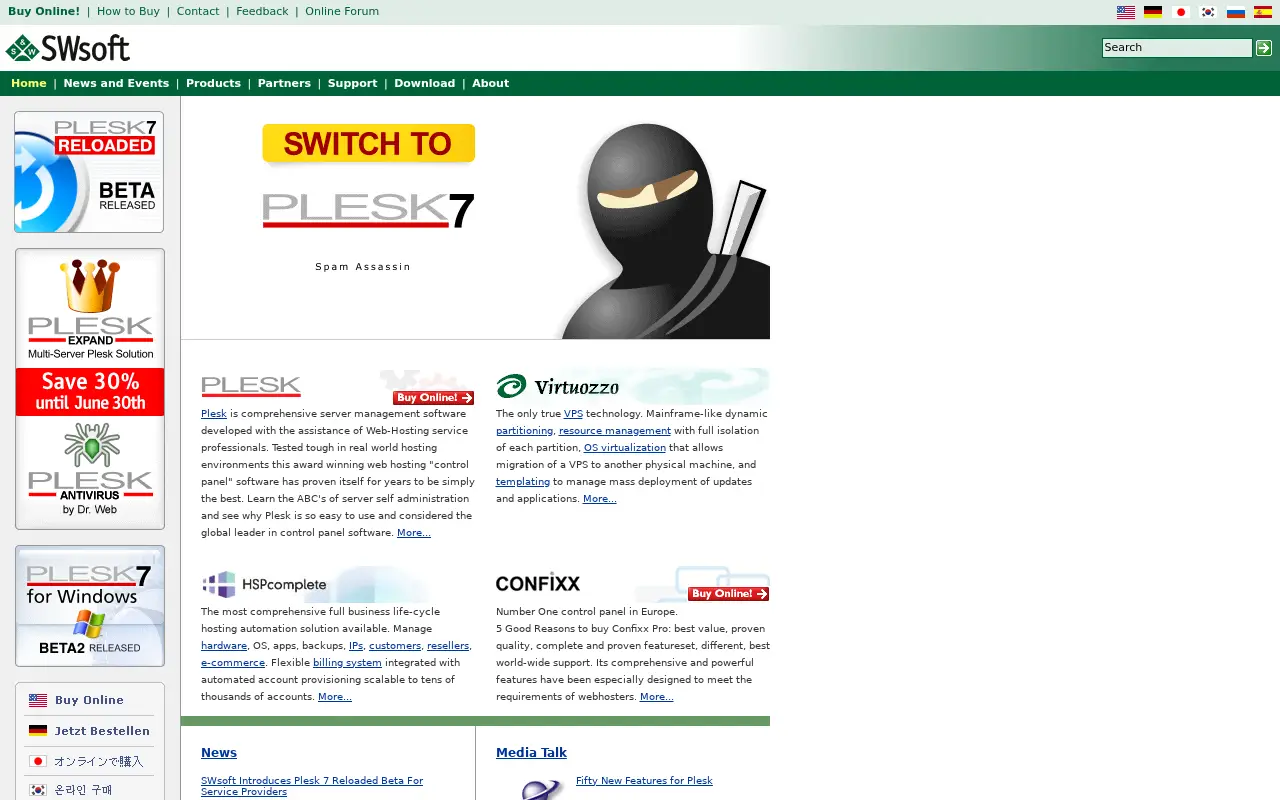Screen dimensions: 1280x800
Task: Read Fifty New Features for Plesk article
Action: coord(644,781)
